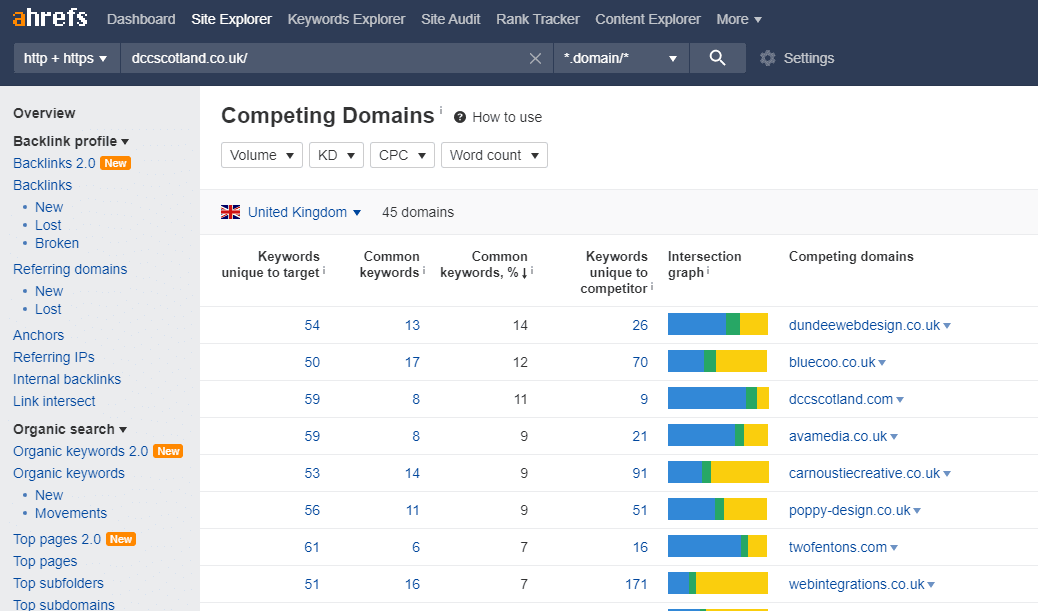Viewport: 1038px width, 611px height.
Task: Open competing domain poppy-design.co.uk
Action: 849,510
